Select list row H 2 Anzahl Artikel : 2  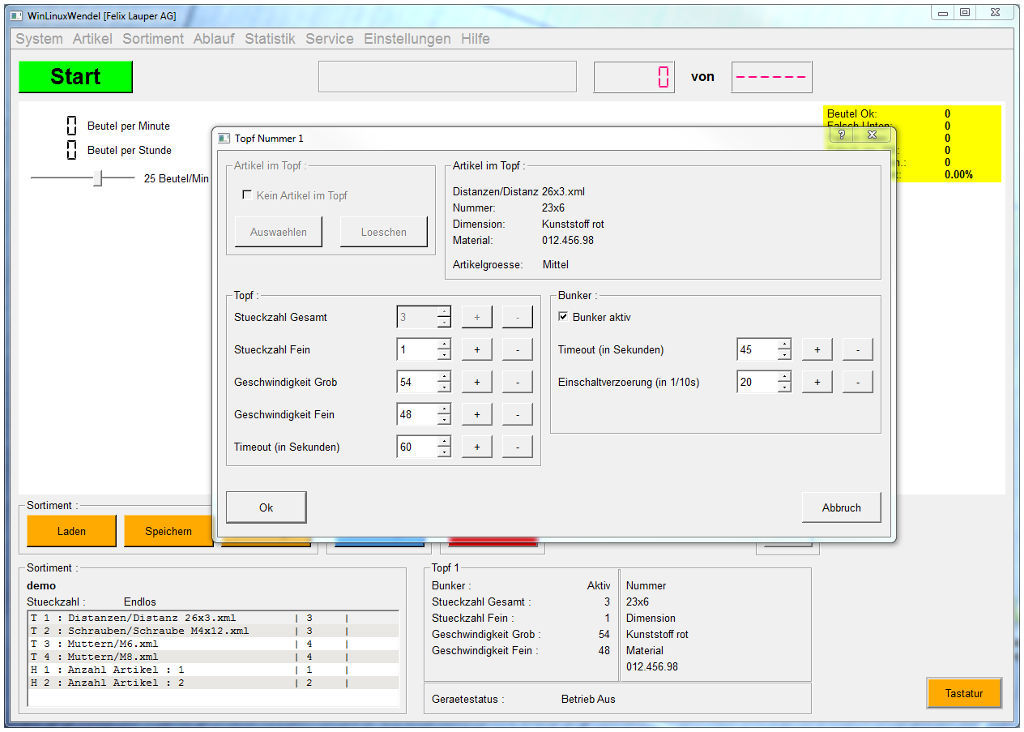[x=214, y=683]
